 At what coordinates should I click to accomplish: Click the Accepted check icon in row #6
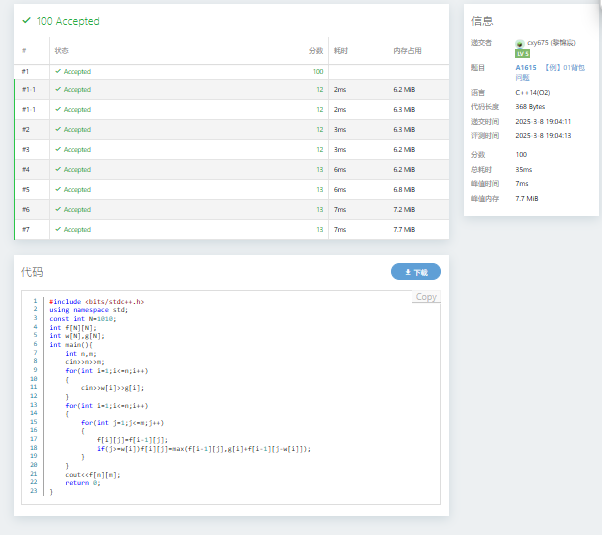(x=58, y=210)
